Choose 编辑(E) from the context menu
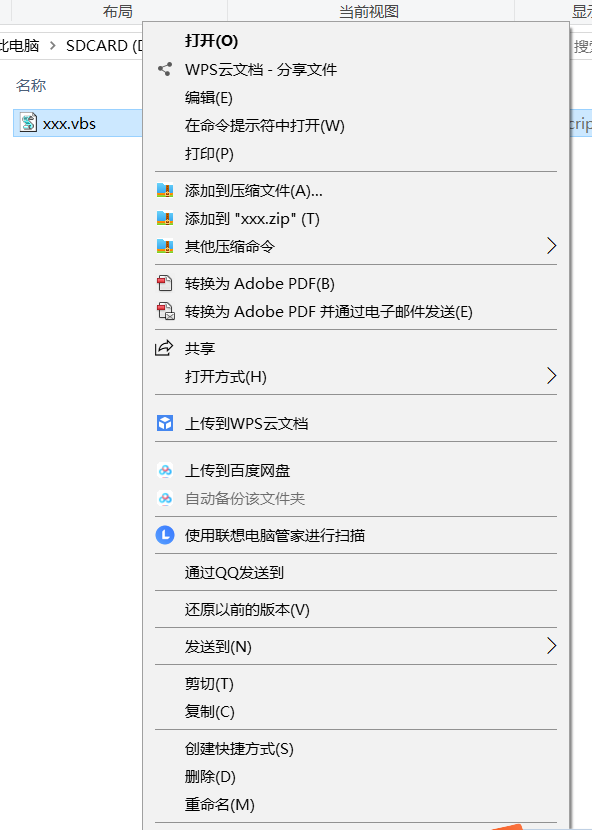This screenshot has width=592, height=830. [x=209, y=98]
